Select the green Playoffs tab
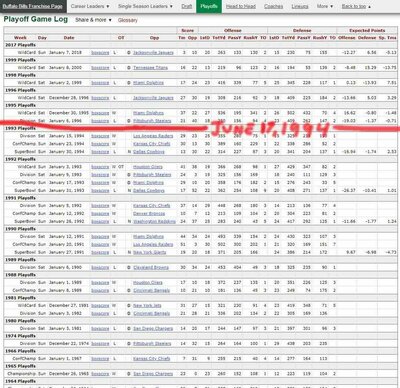The image size is (400, 388). coord(209,6)
